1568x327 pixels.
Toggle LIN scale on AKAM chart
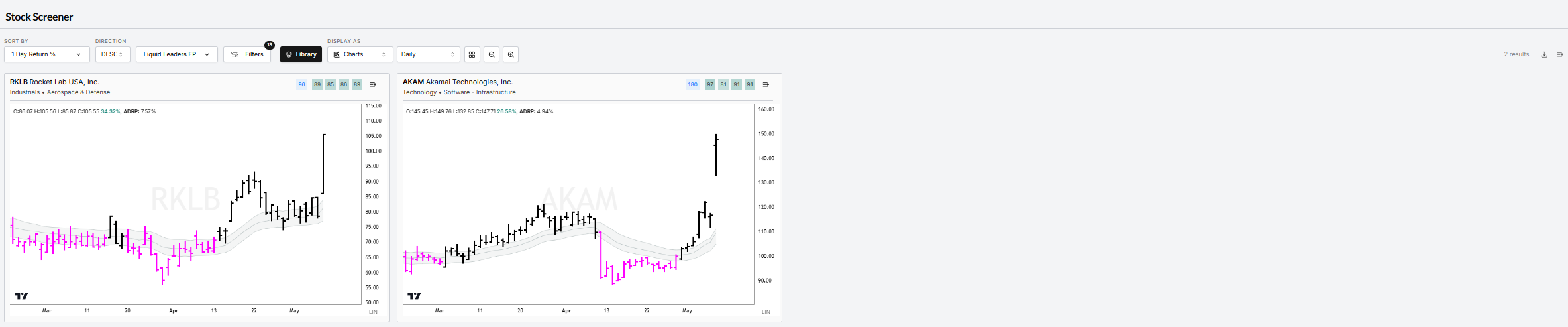[x=766, y=312]
